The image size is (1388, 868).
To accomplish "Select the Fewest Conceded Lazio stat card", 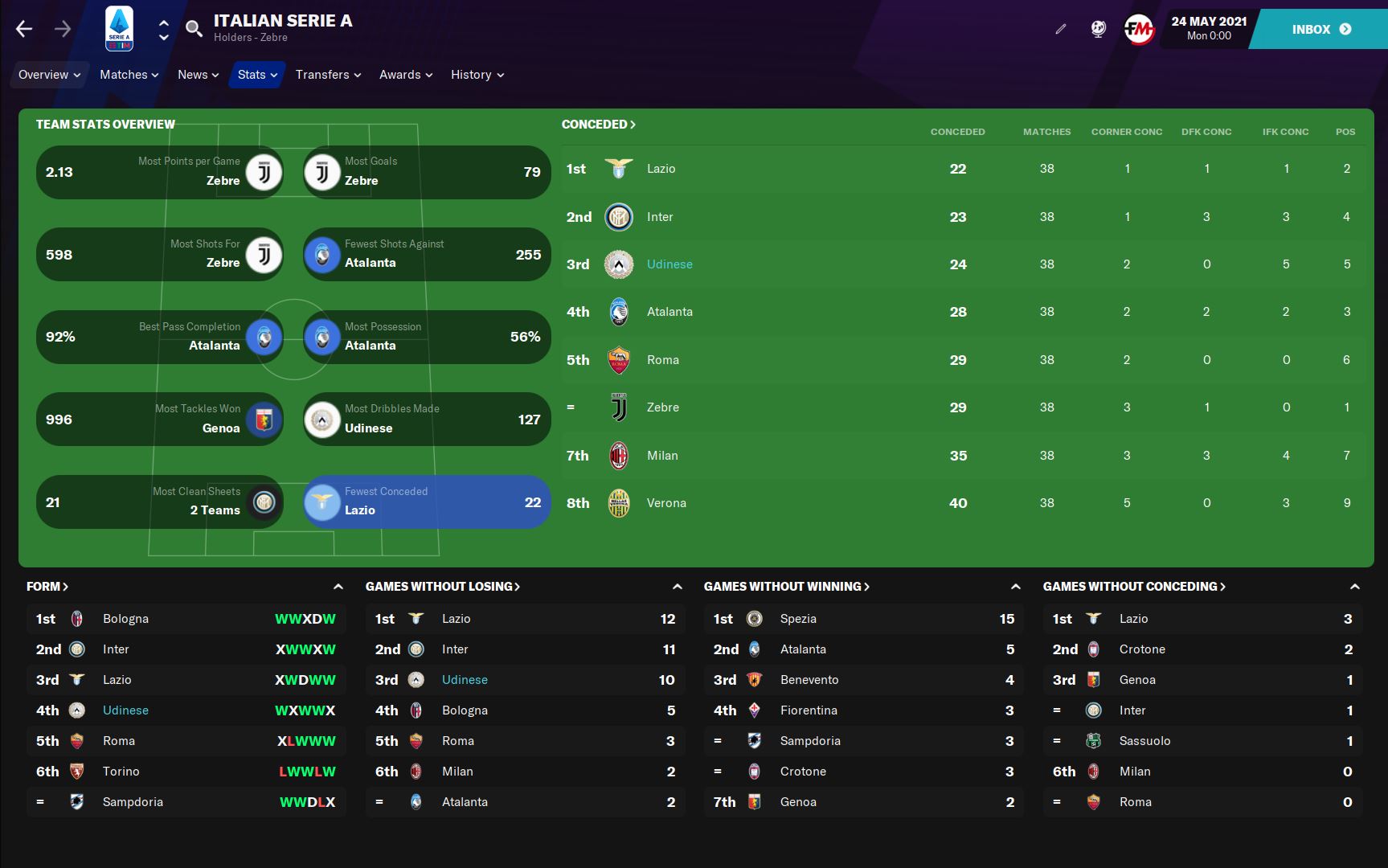I will click(x=427, y=502).
